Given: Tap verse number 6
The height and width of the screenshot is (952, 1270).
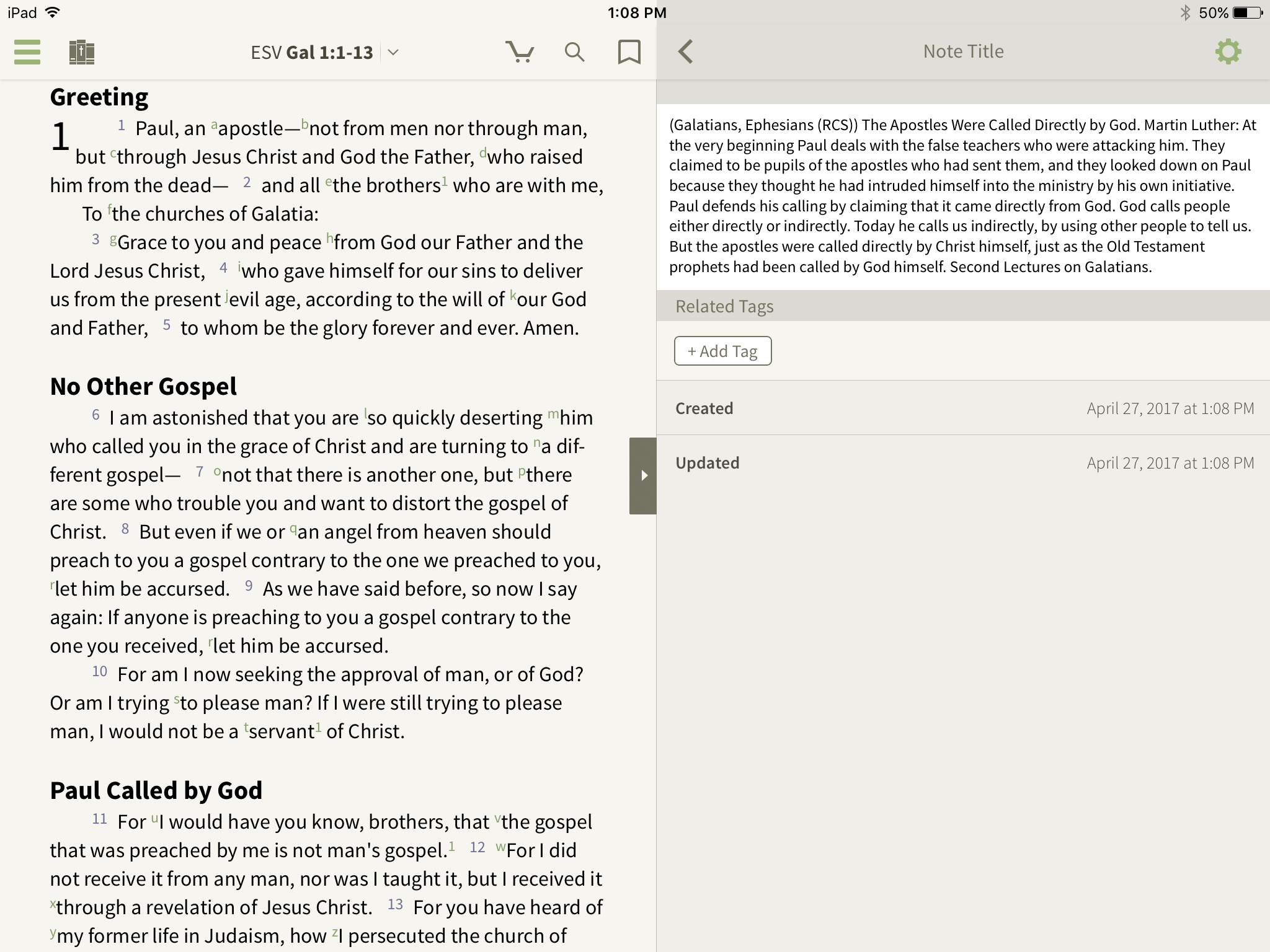Looking at the screenshot, I should tap(95, 415).
